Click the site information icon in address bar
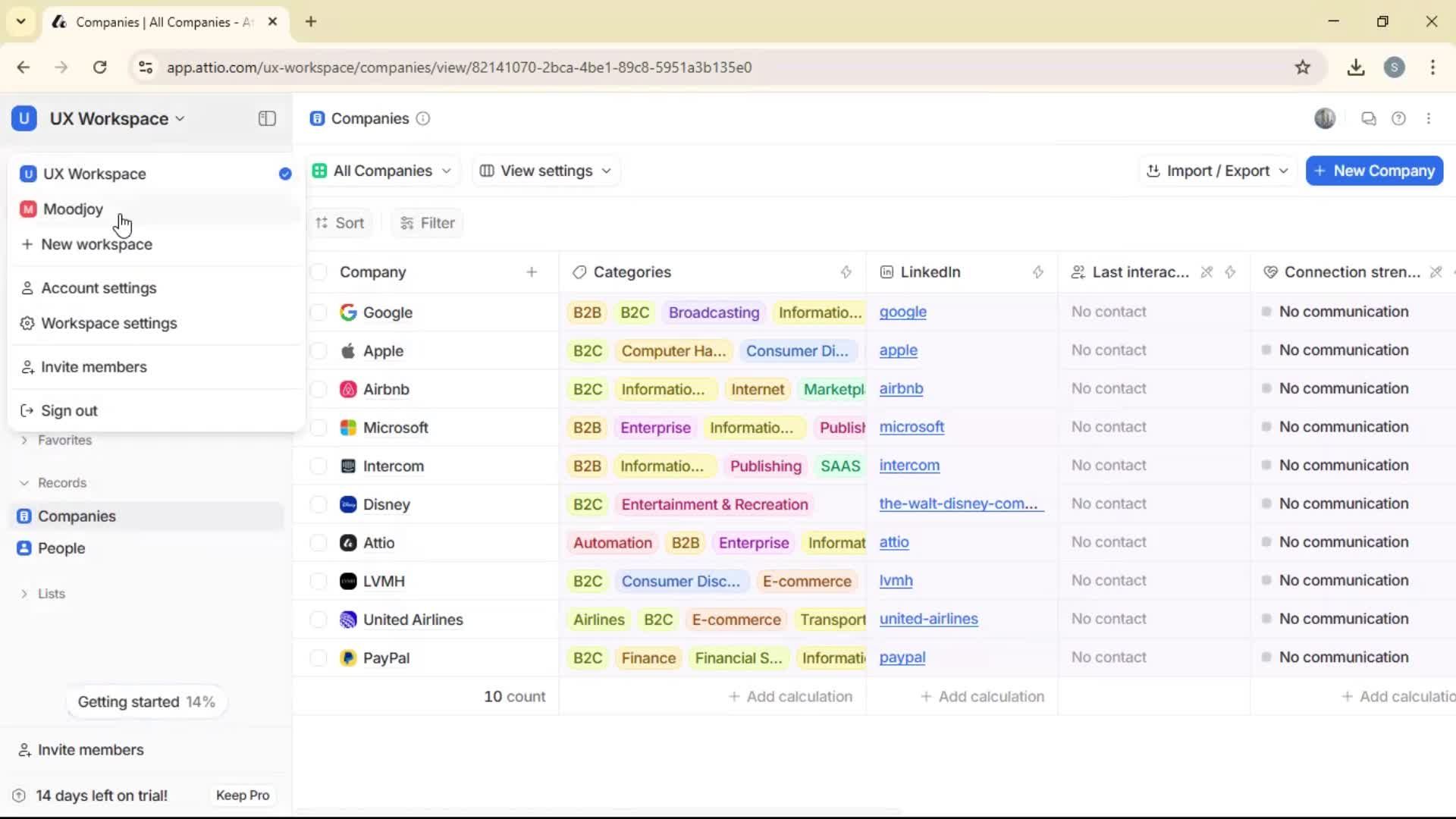Image resolution: width=1456 pixels, height=819 pixels. click(145, 67)
